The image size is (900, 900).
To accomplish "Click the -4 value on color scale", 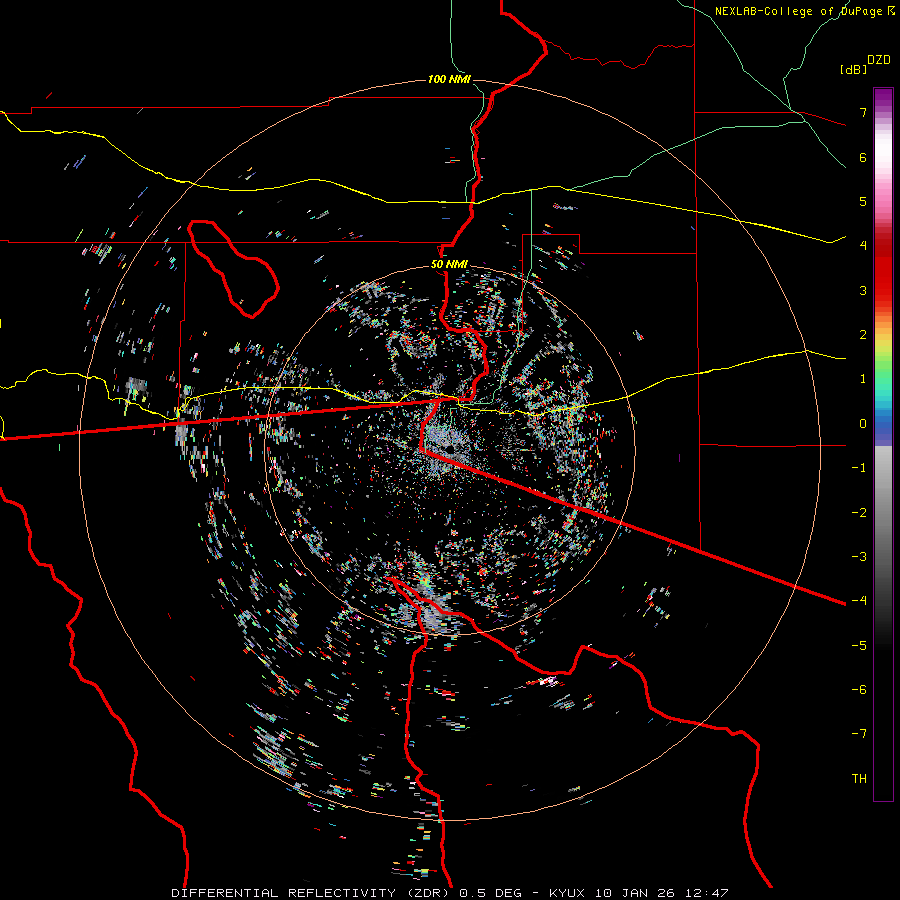I will click(x=859, y=601).
